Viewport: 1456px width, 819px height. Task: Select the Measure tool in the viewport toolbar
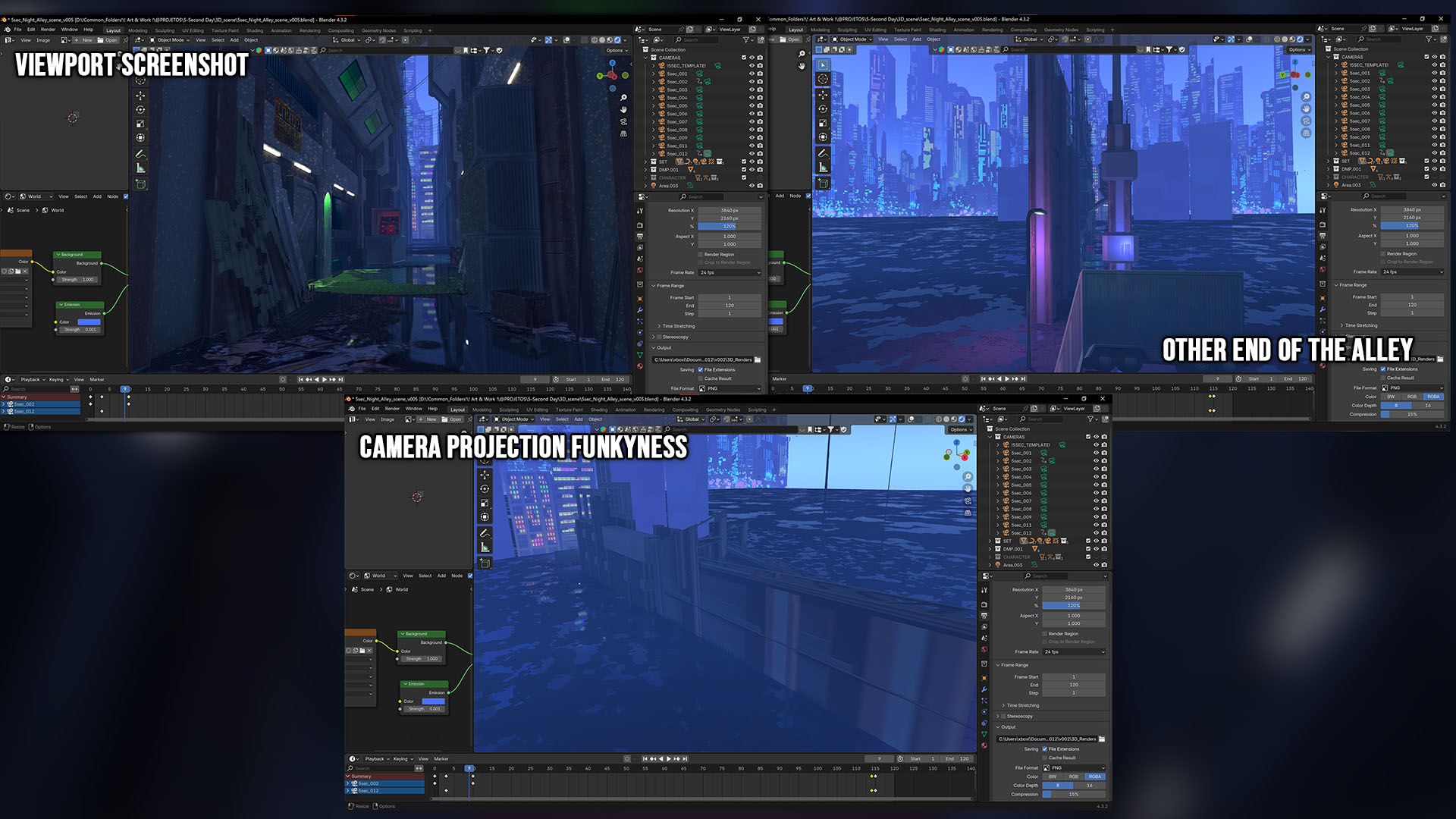point(141,168)
